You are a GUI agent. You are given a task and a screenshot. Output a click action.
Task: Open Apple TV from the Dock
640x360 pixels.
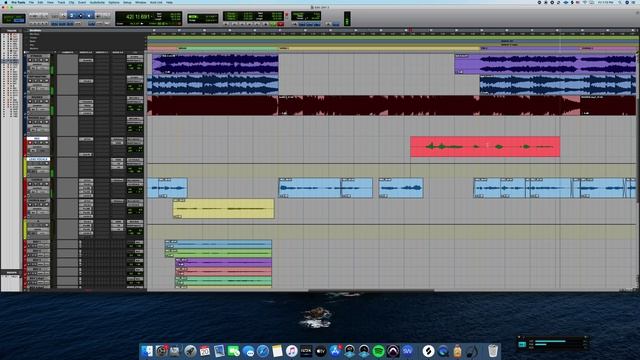point(321,351)
